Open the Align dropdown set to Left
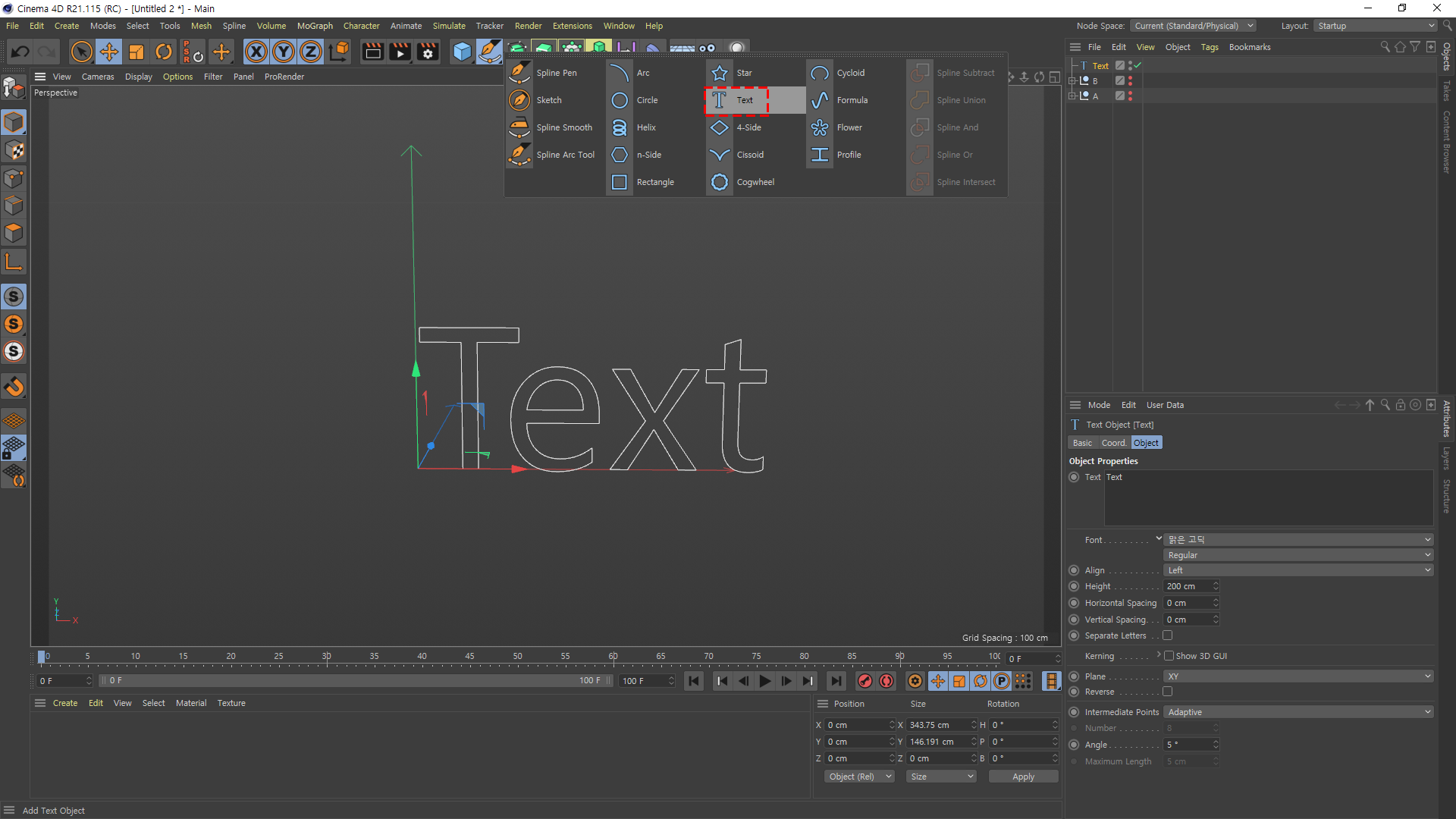1456x819 pixels. point(1298,570)
